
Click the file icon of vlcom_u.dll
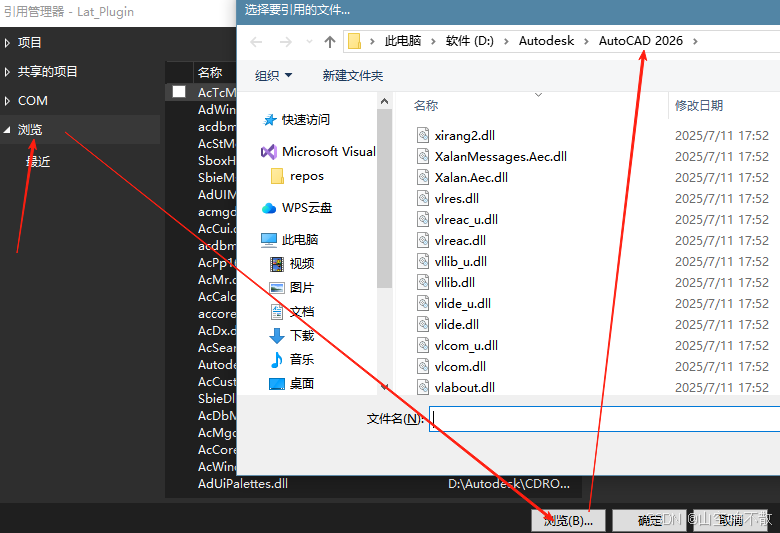tap(423, 345)
